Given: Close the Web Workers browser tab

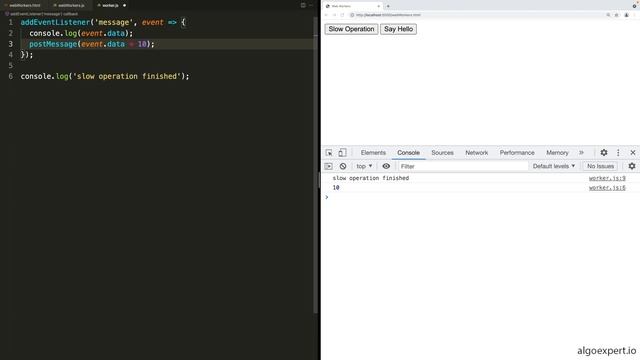Looking at the screenshot, I should [x=378, y=6].
